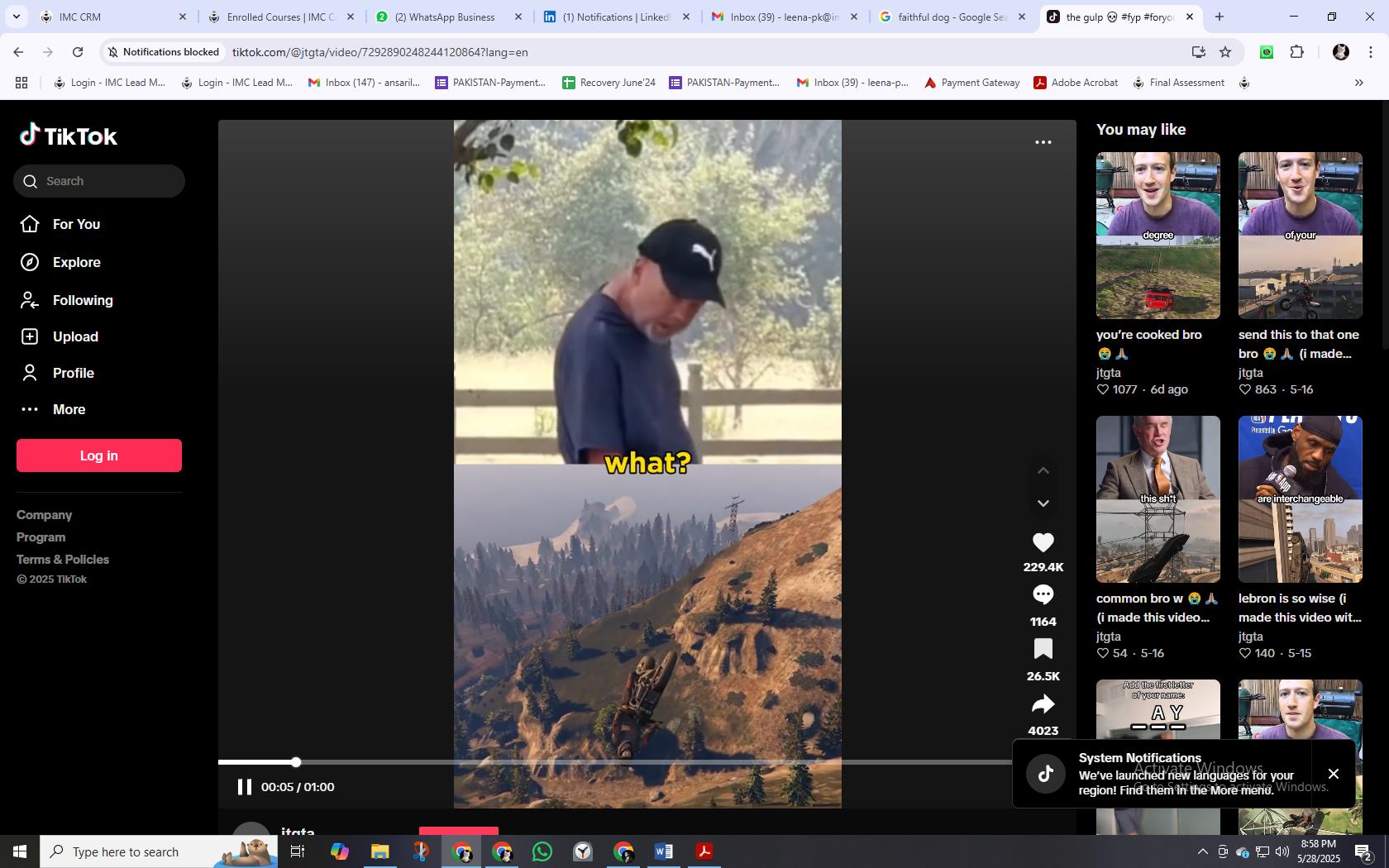Open 'you're cooked bro' video thumbnail
The height and width of the screenshot is (868, 1389).
1158,236
